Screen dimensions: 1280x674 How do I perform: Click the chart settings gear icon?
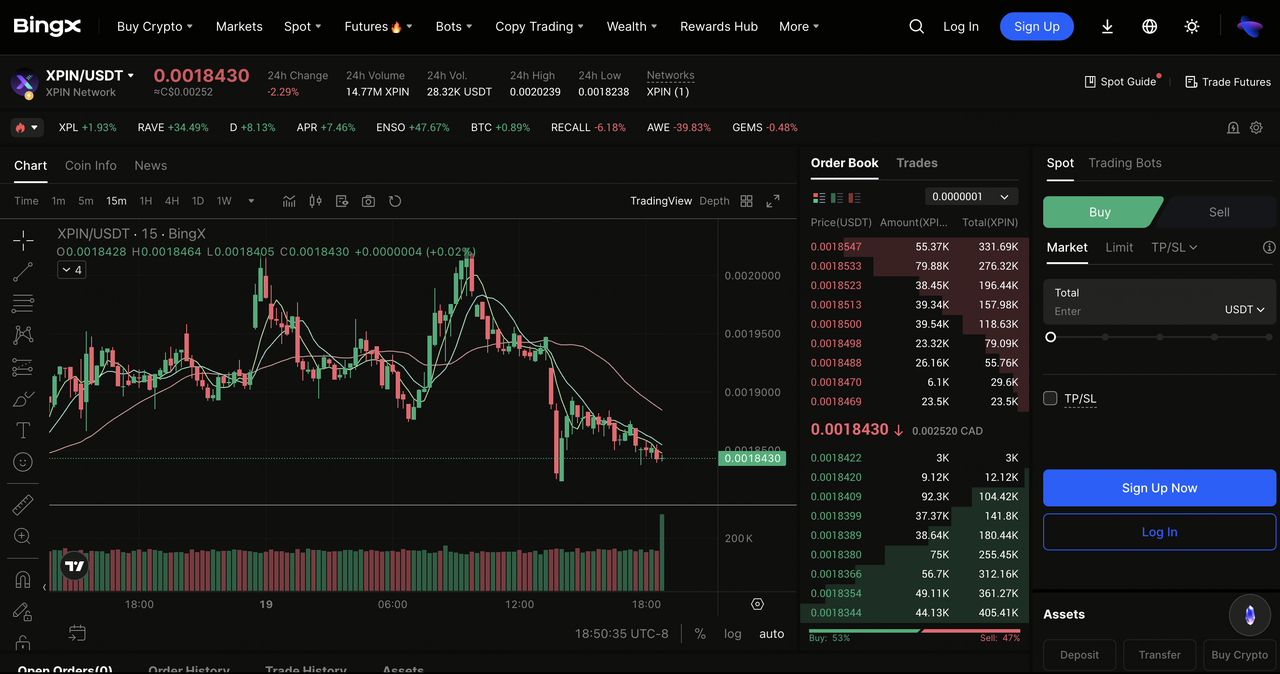757,604
